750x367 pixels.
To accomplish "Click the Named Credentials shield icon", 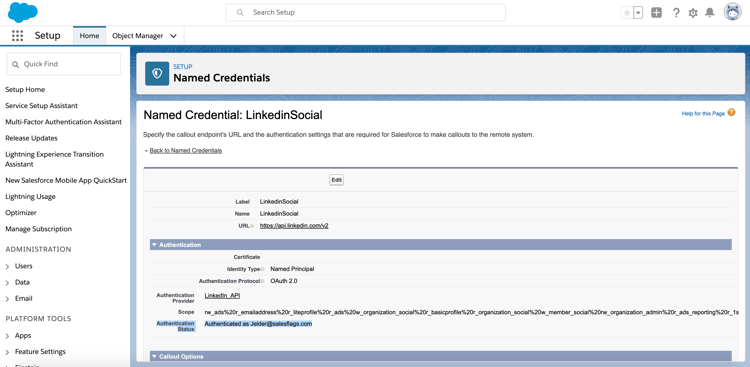I will pos(157,73).
